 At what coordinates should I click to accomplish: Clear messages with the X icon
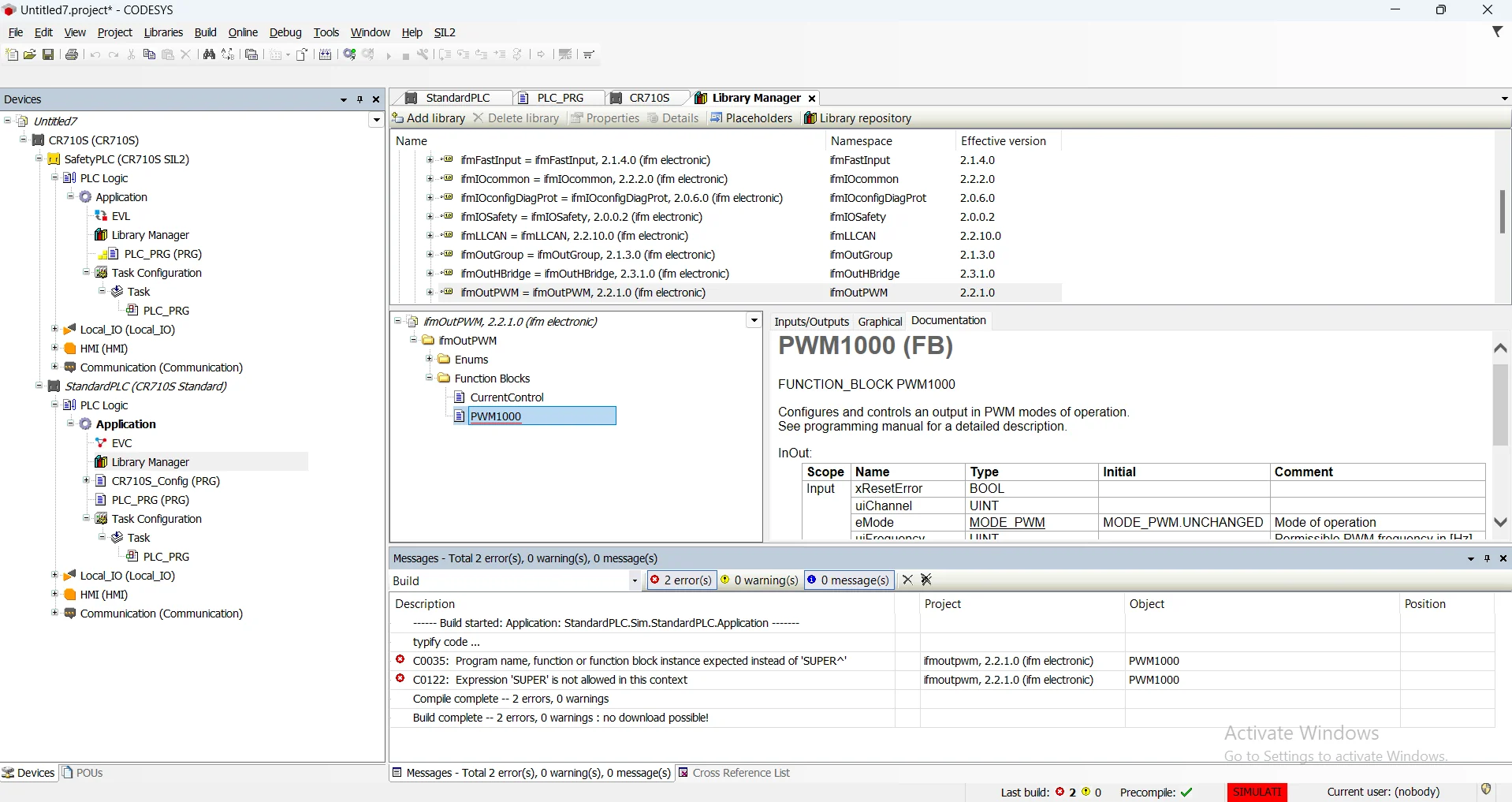tap(907, 580)
